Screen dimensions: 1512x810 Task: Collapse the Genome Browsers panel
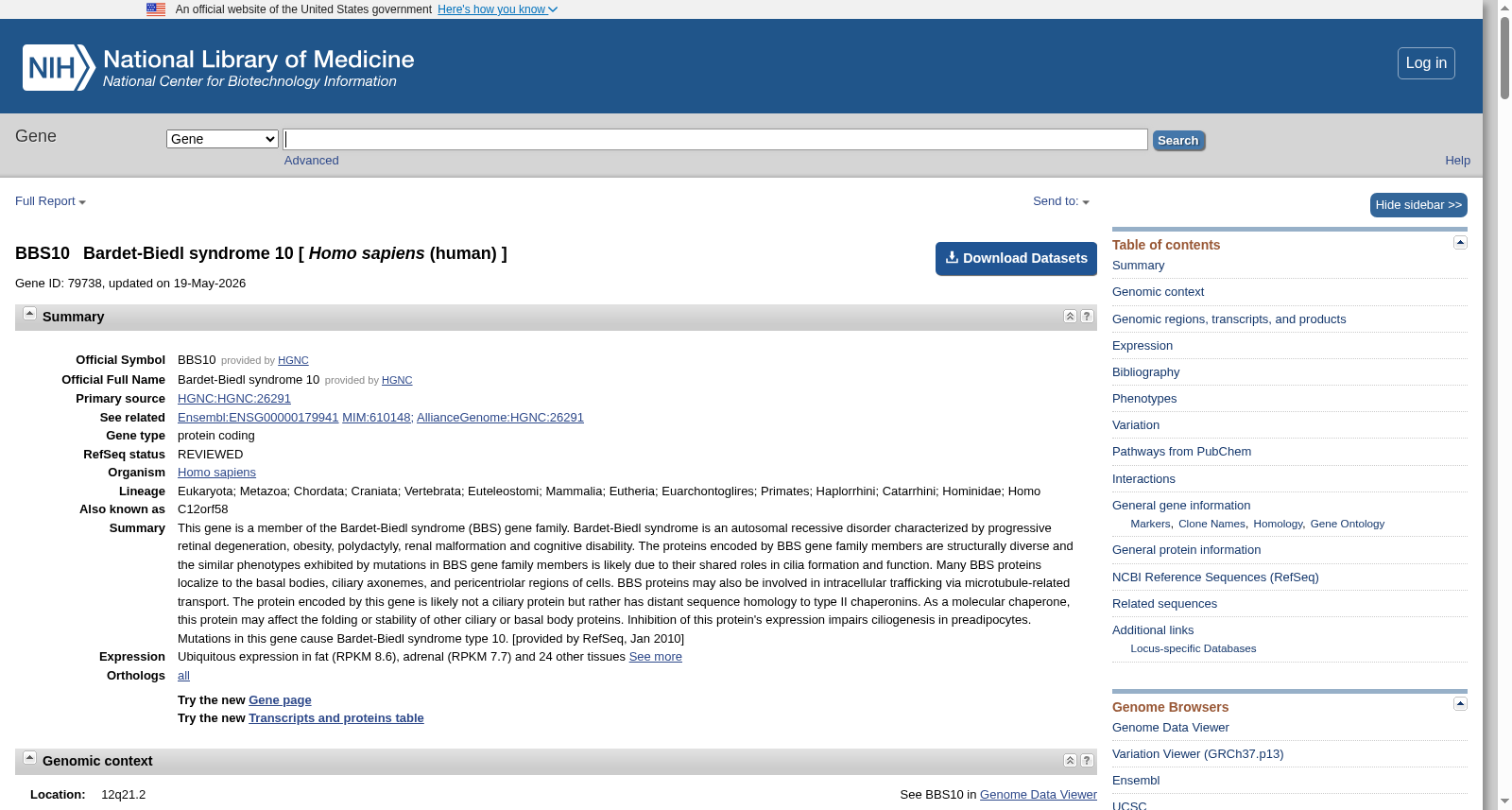click(1460, 704)
